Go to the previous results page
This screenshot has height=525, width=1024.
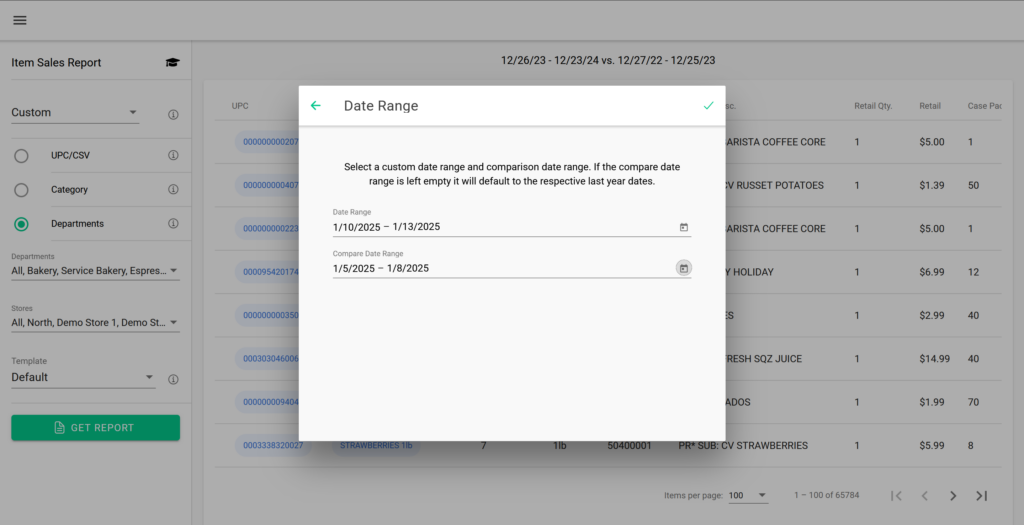(x=925, y=496)
